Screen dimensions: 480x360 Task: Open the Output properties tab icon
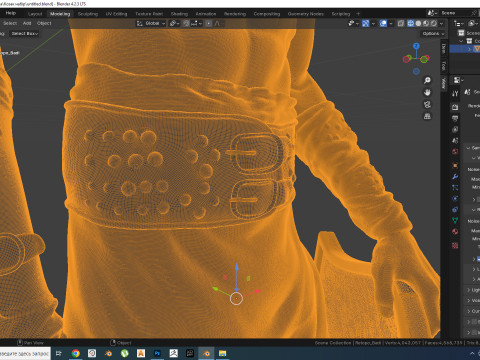(455, 118)
